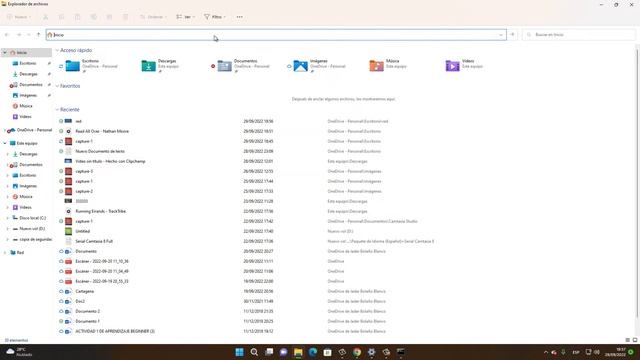This screenshot has height=360, width=640.
Task: Select recent file "Cartagena"
Action: click(84, 291)
